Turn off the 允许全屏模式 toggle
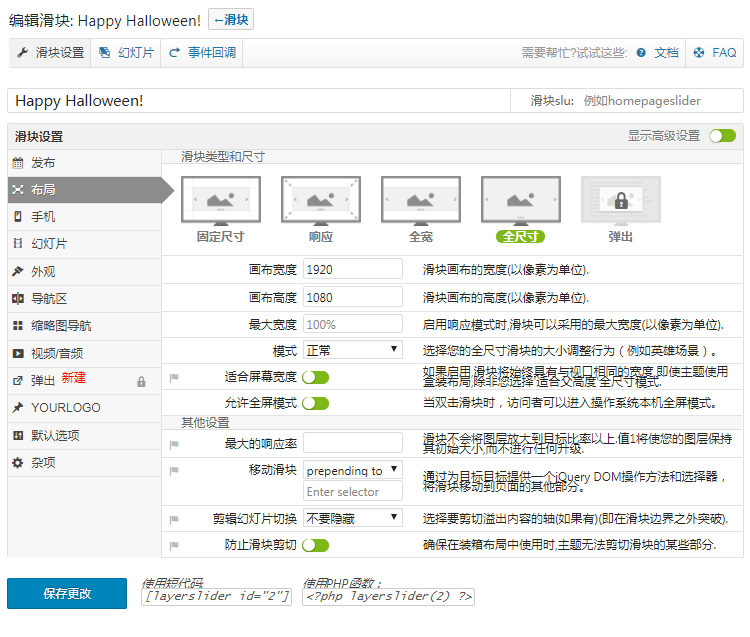Screen dimensions: 750x637 pyautogui.click(x=316, y=403)
